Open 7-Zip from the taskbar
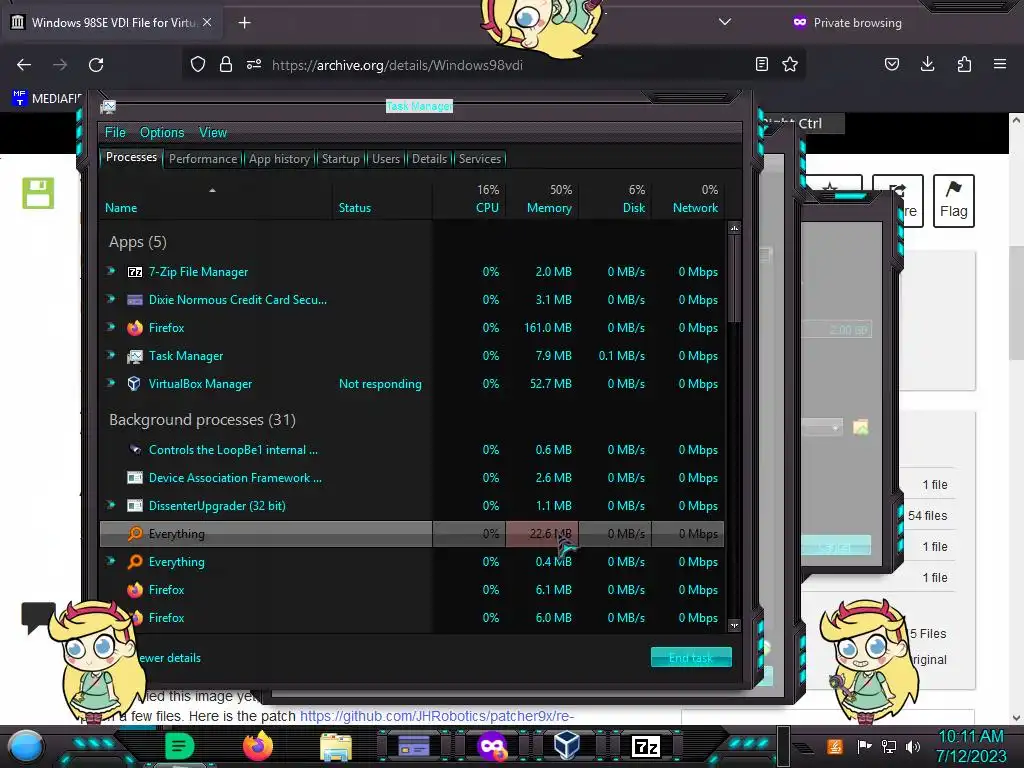 point(645,746)
